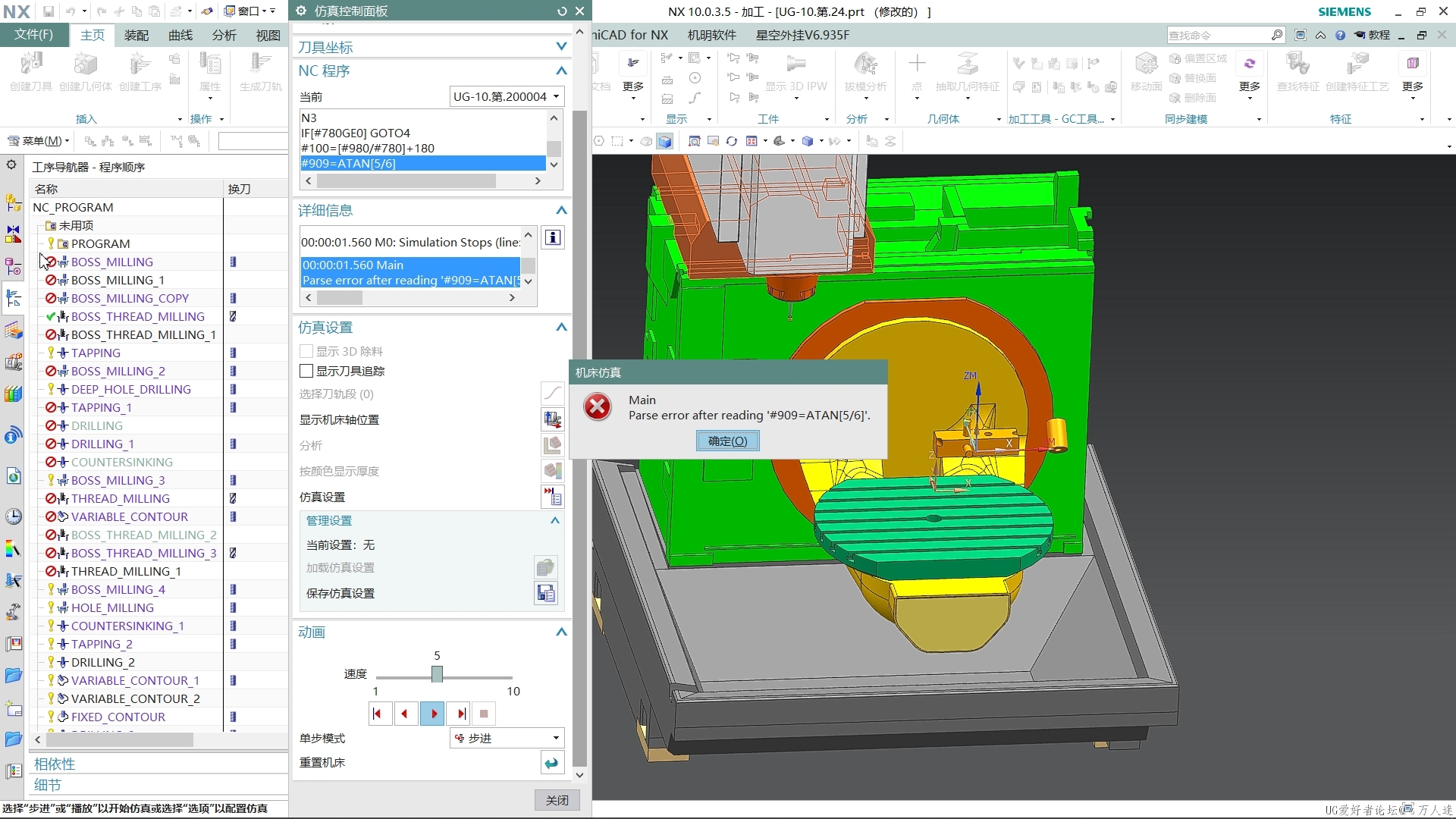The height and width of the screenshot is (819, 1456).
Task: Open the single step mode dropdown
Action: 507,738
